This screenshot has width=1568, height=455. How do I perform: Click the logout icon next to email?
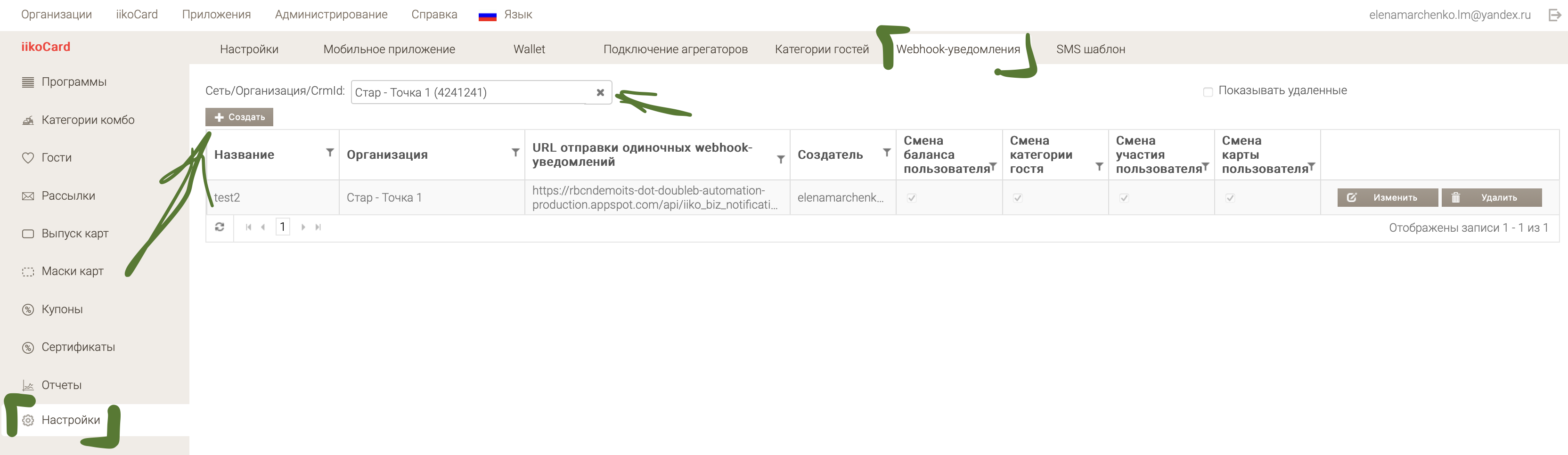point(1554,15)
